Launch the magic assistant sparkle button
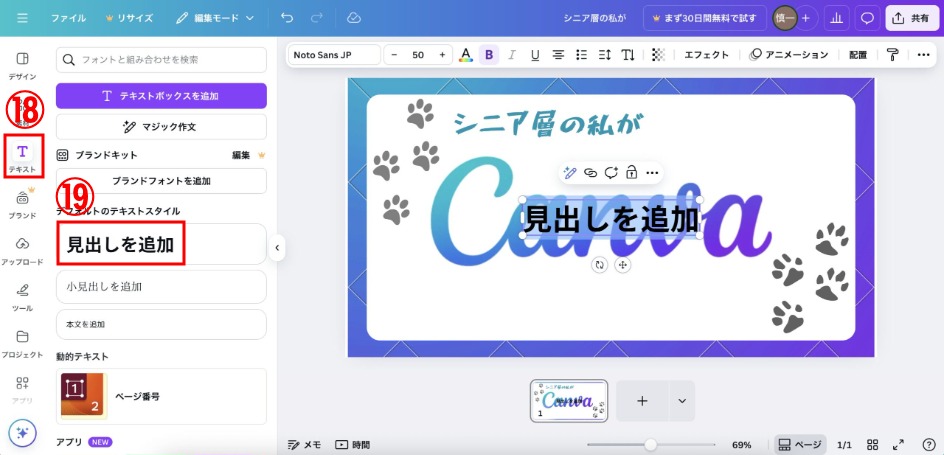The height and width of the screenshot is (455, 944). pos(22,433)
